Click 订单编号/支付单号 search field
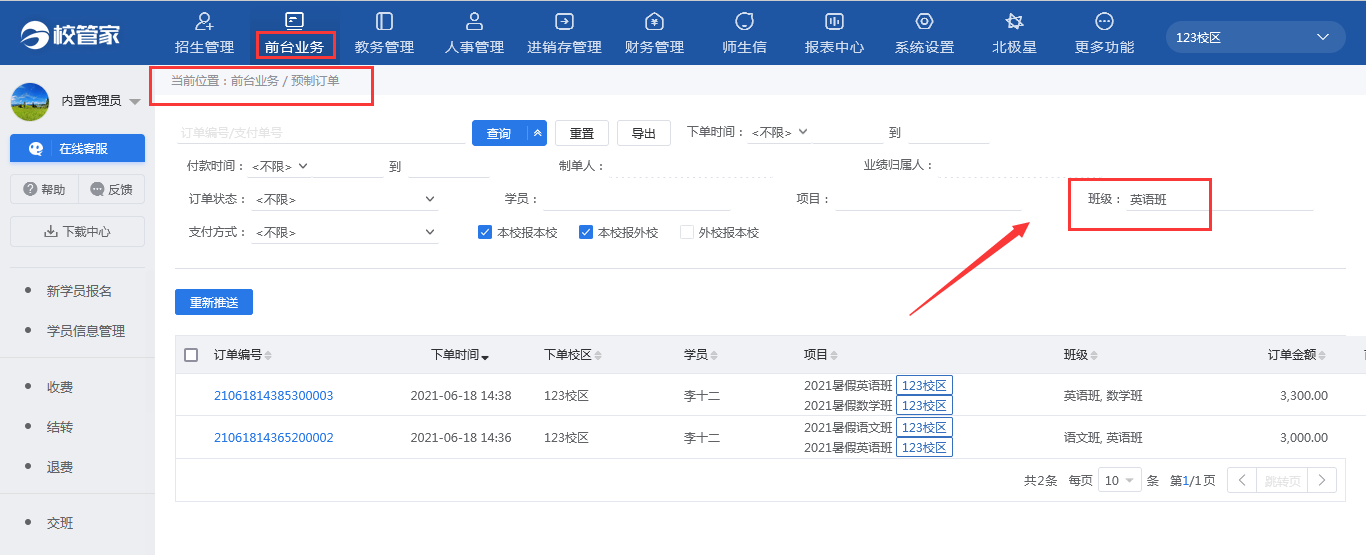Image resolution: width=1366 pixels, height=555 pixels. click(320, 132)
